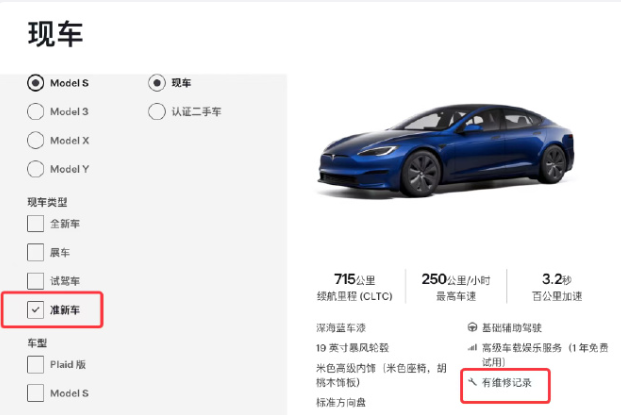Click the 有维修记录 repair record text

(x=507, y=383)
